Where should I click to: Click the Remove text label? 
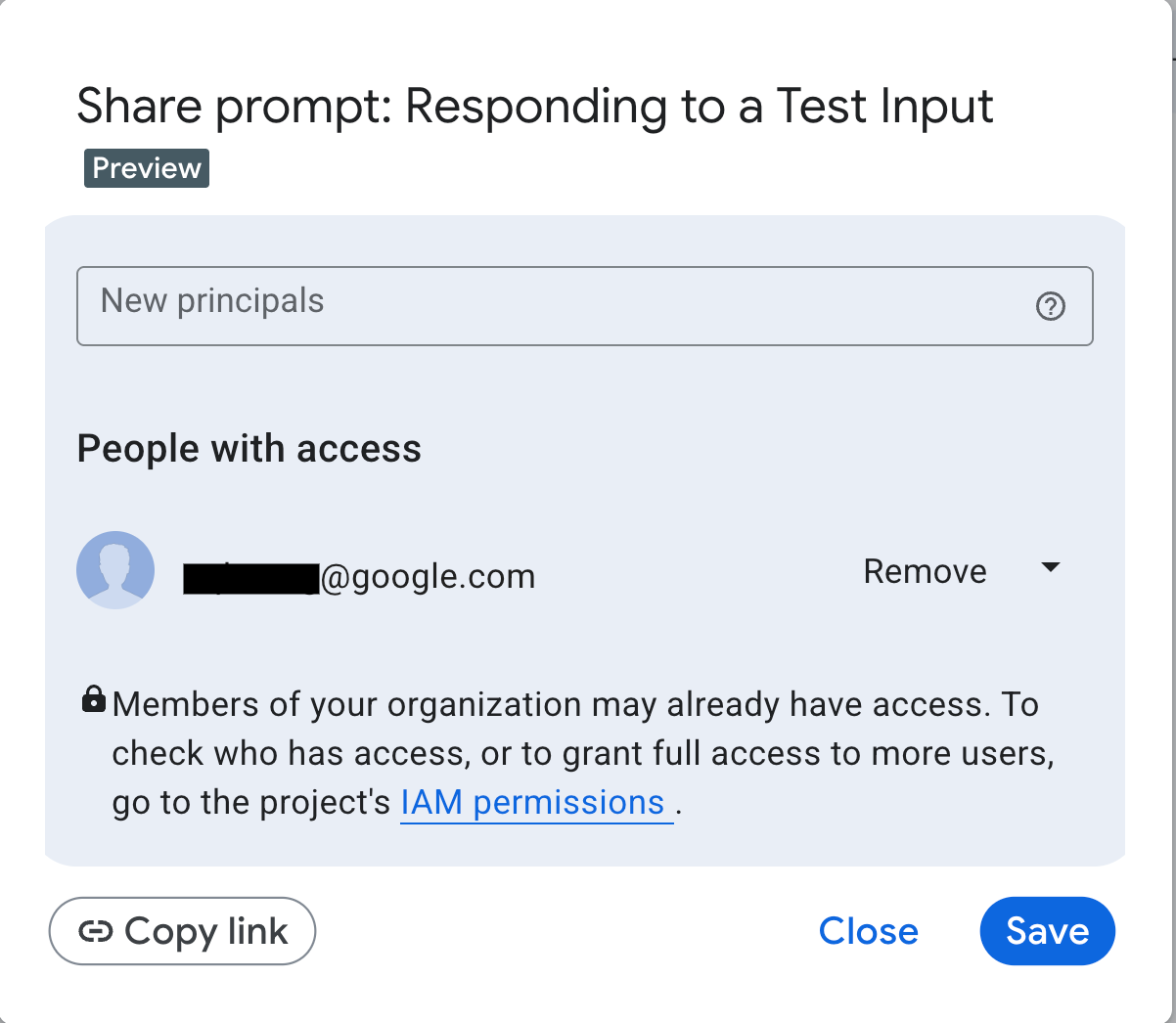tap(924, 570)
